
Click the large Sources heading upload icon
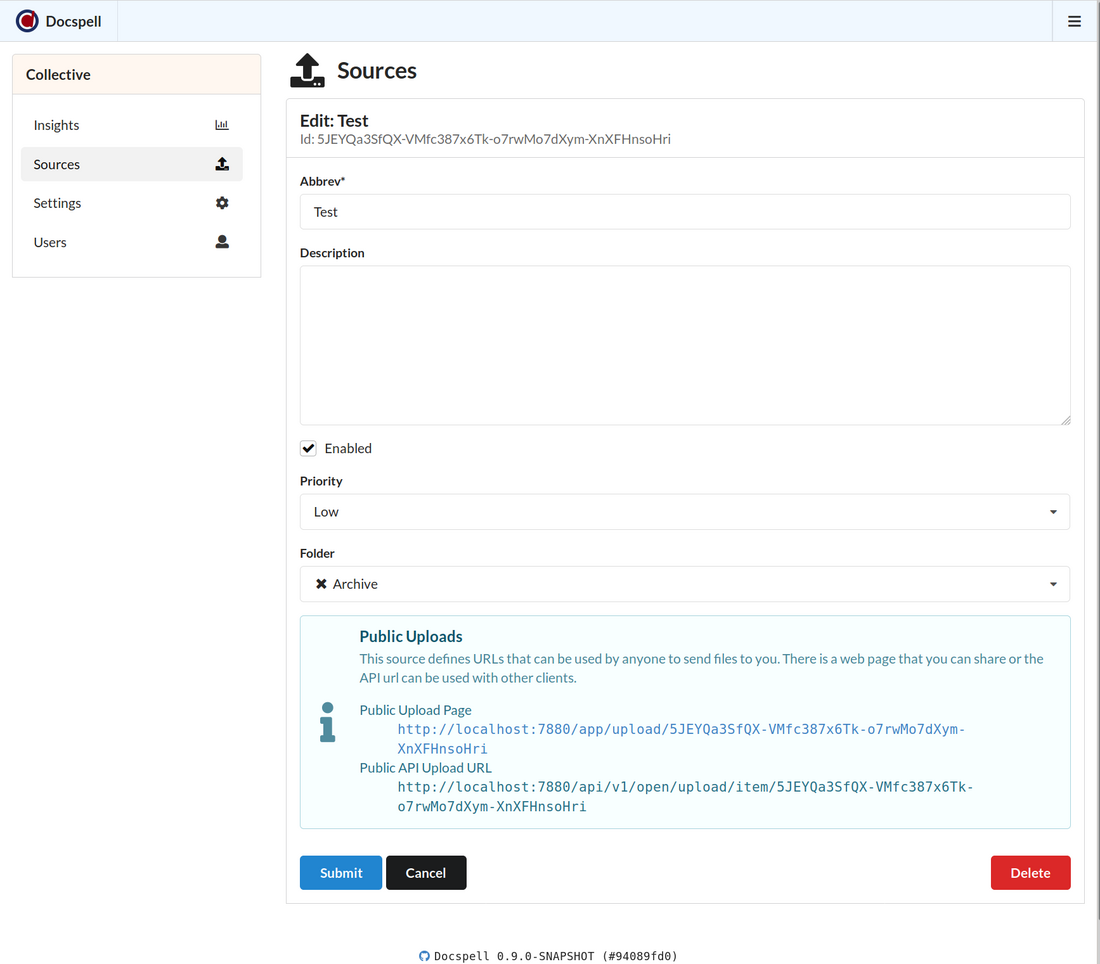click(x=307, y=71)
